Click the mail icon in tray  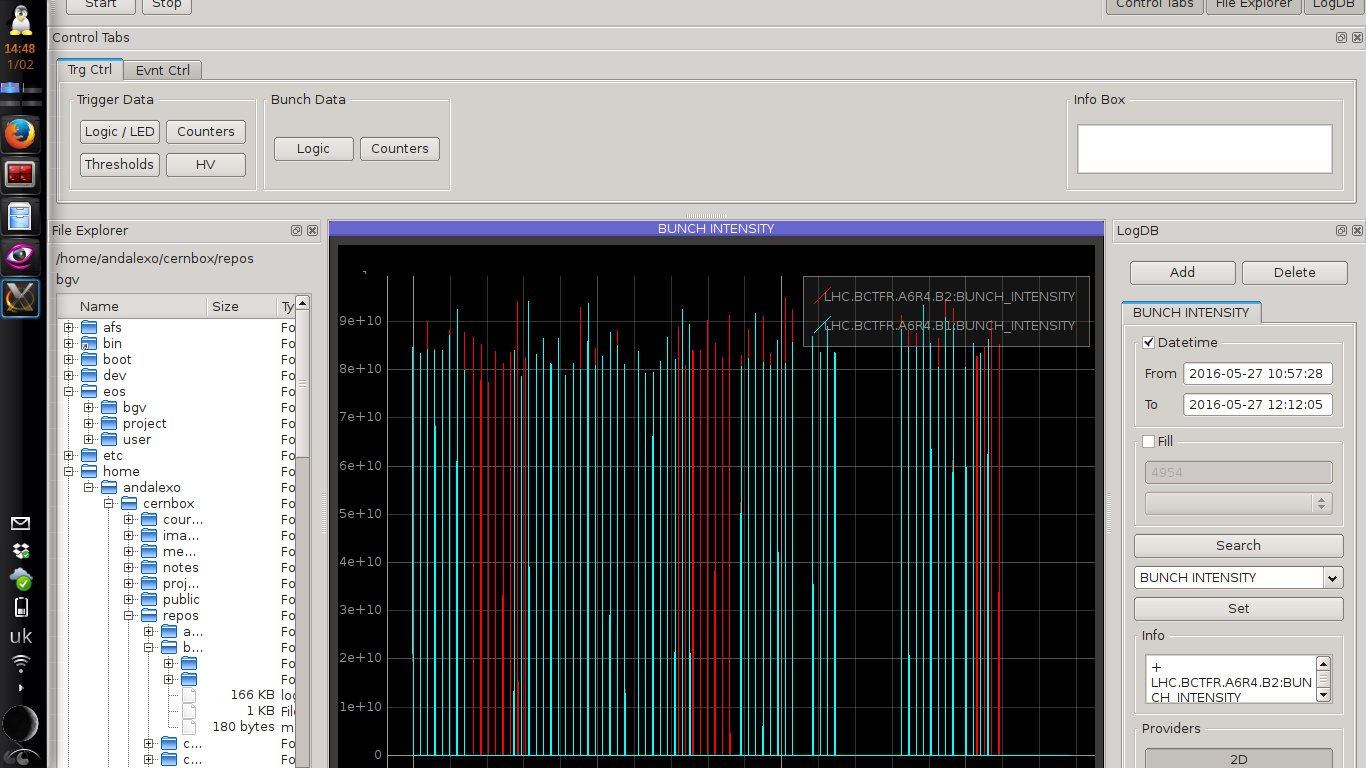coord(20,523)
